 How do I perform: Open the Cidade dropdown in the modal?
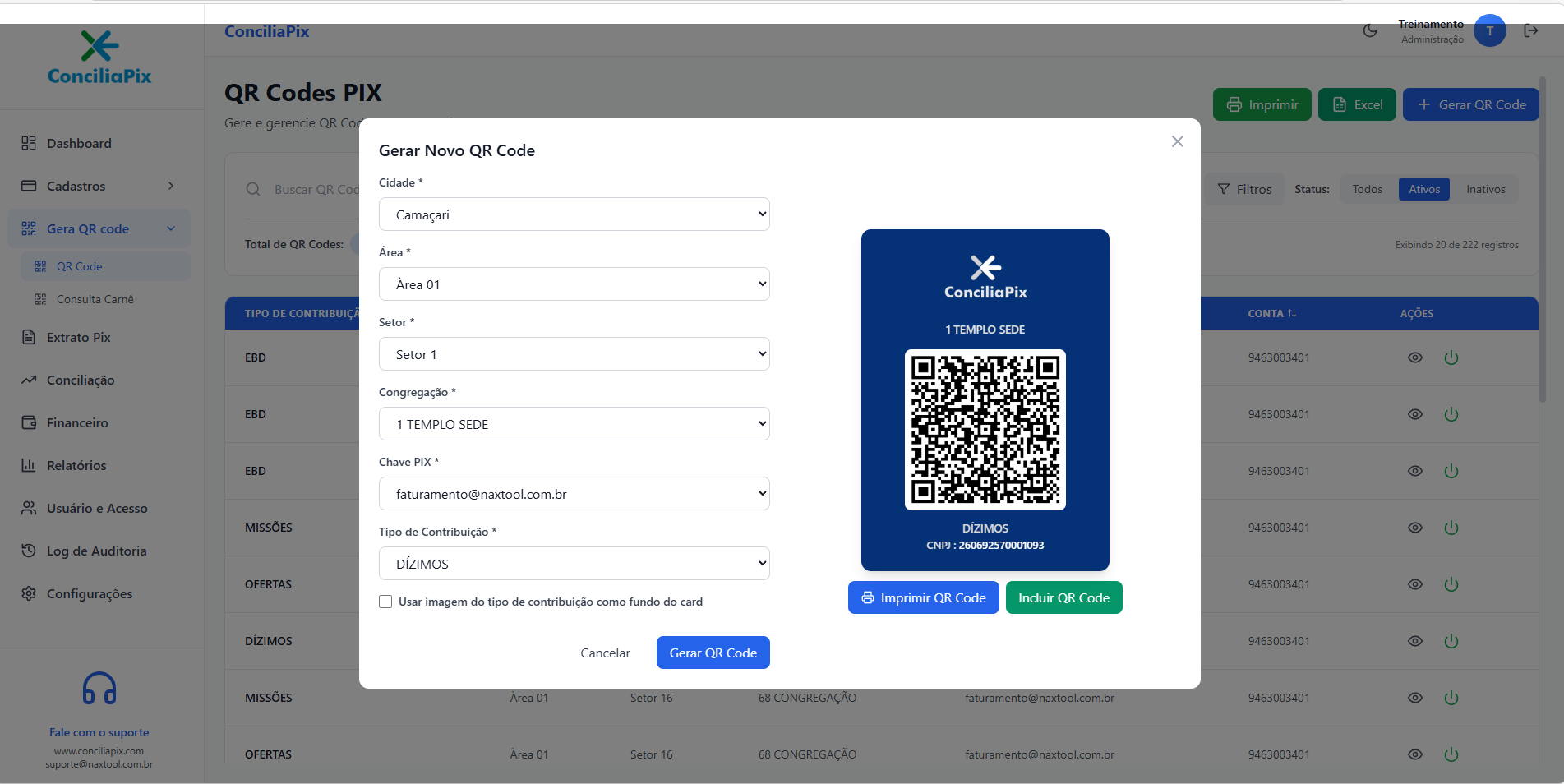[573, 214]
